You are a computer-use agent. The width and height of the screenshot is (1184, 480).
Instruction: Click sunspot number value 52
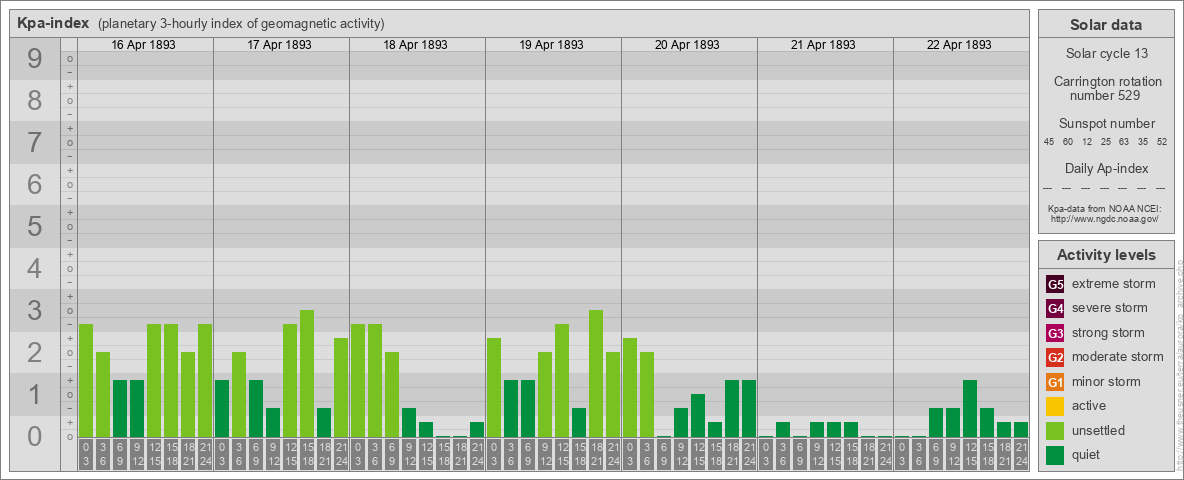pos(1162,142)
